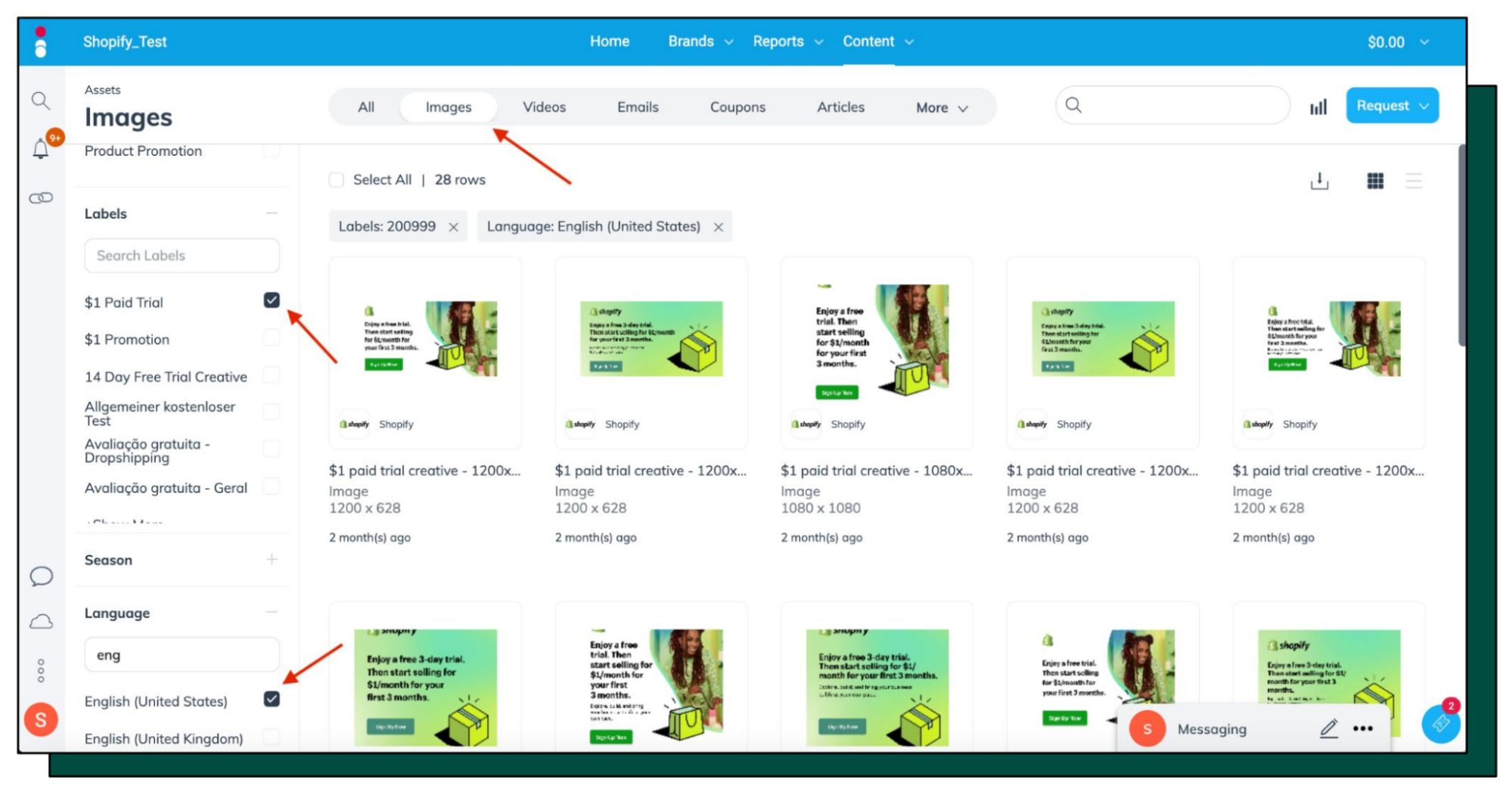Uncheck English (United States) language
This screenshot has width=1512, height=795.
coord(272,699)
